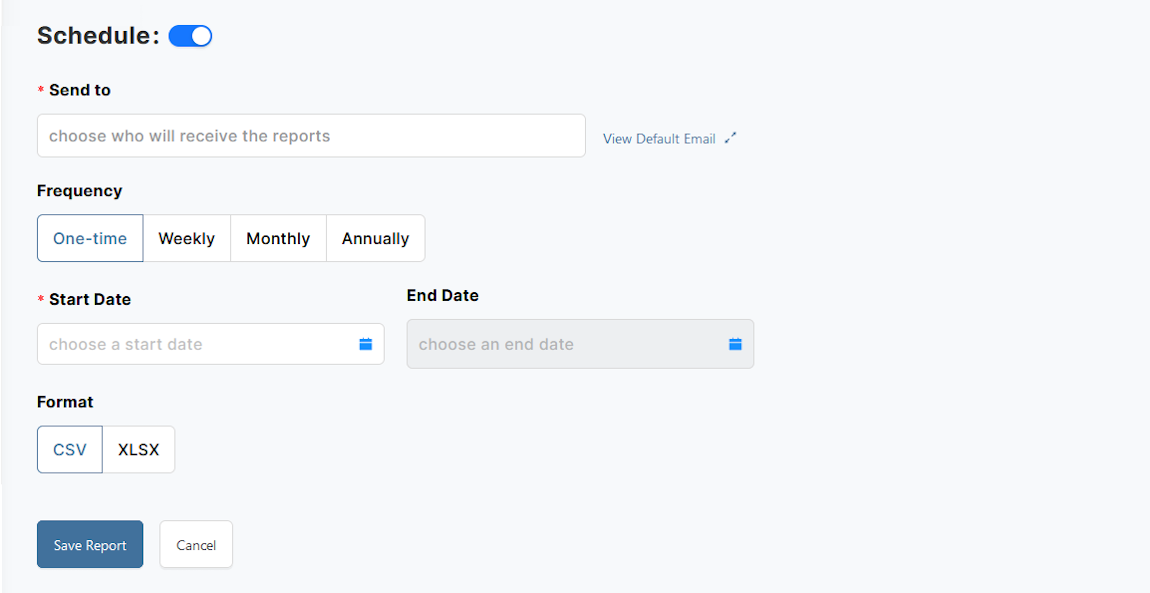Turn off the Schedule toggle
Screen dimensions: 1150x593
[190, 35]
